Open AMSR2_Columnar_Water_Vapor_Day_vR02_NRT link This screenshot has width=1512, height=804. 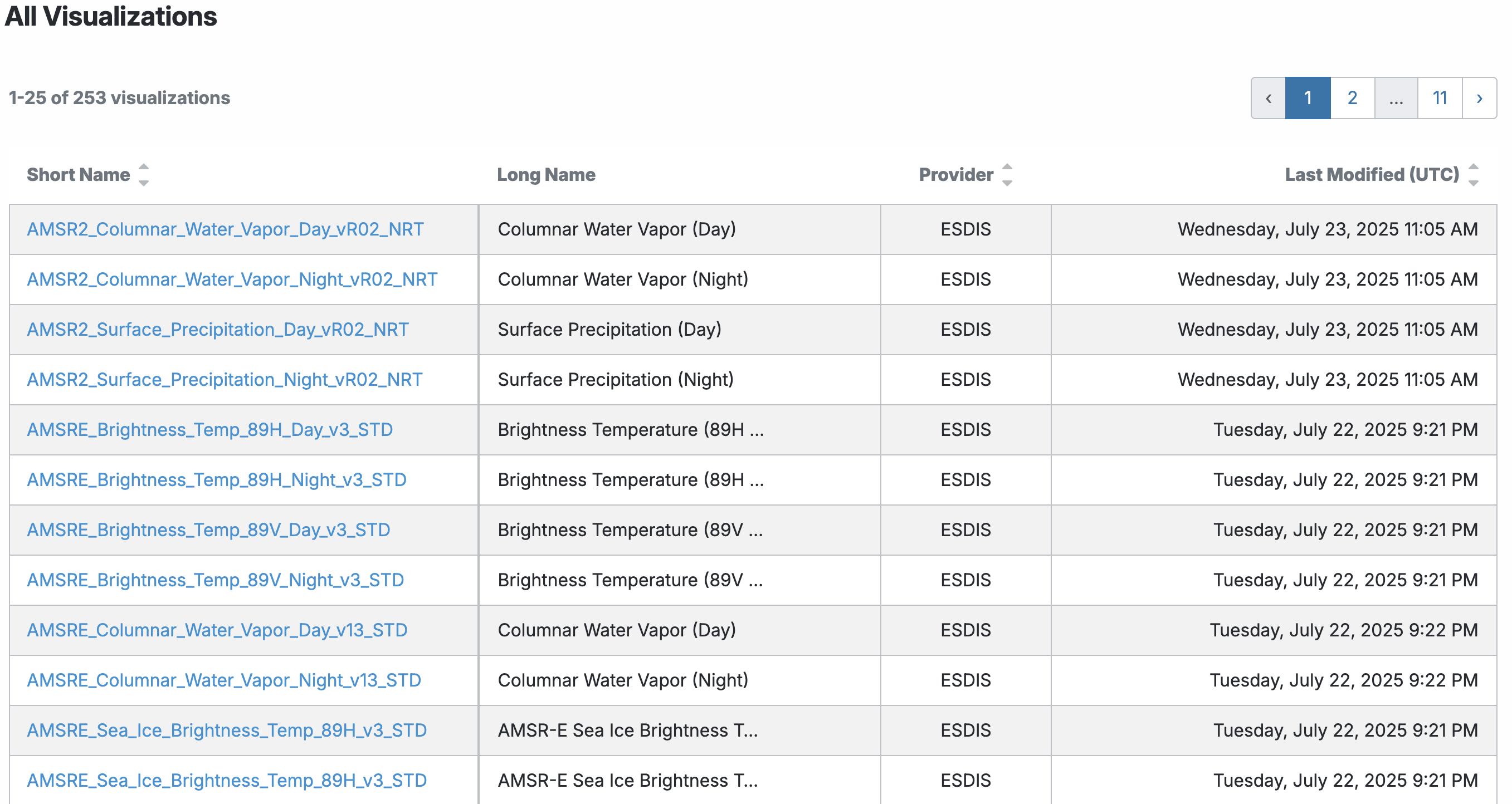225,229
